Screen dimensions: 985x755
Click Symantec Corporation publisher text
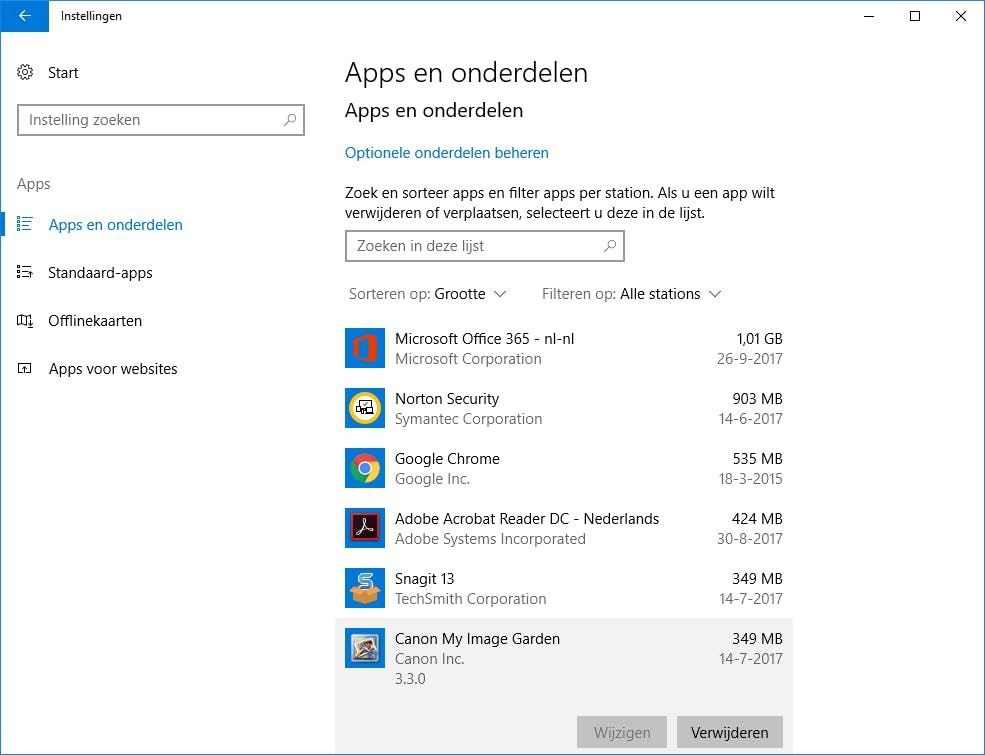tap(469, 419)
